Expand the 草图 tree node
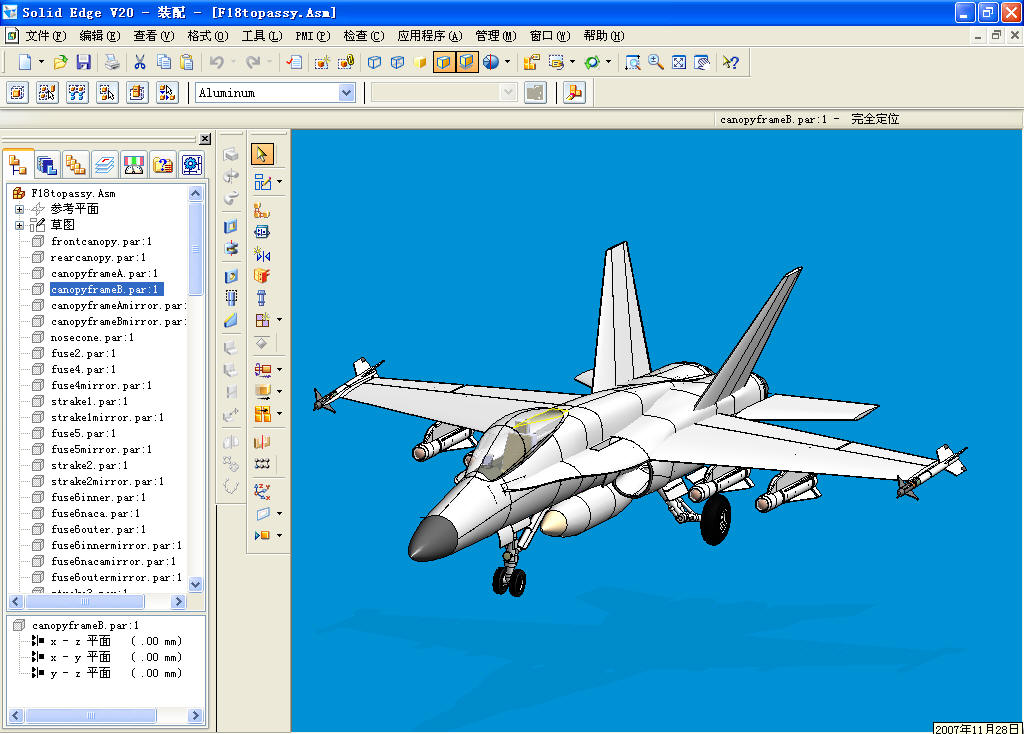 tap(20, 225)
